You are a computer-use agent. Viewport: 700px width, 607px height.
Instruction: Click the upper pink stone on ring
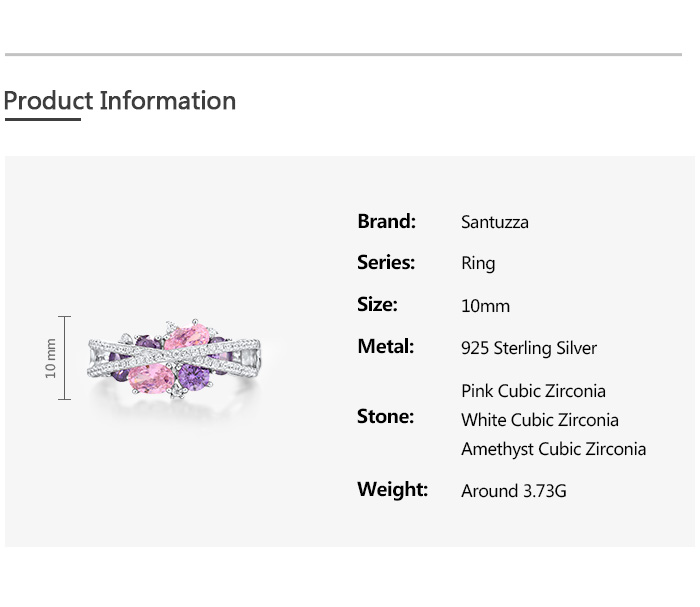point(187,337)
